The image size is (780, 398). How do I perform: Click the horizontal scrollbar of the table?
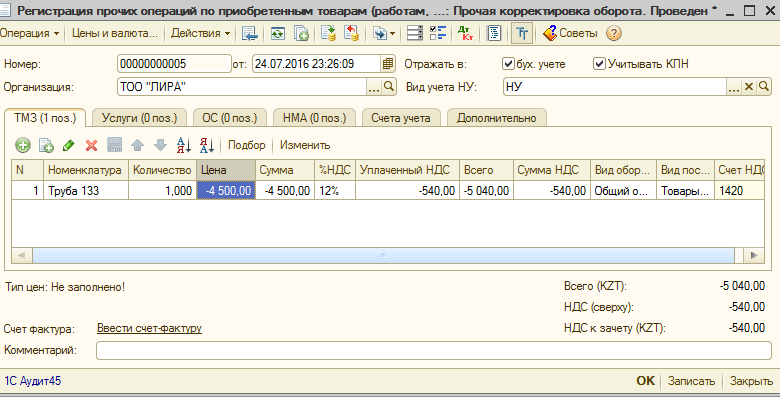tap(383, 255)
